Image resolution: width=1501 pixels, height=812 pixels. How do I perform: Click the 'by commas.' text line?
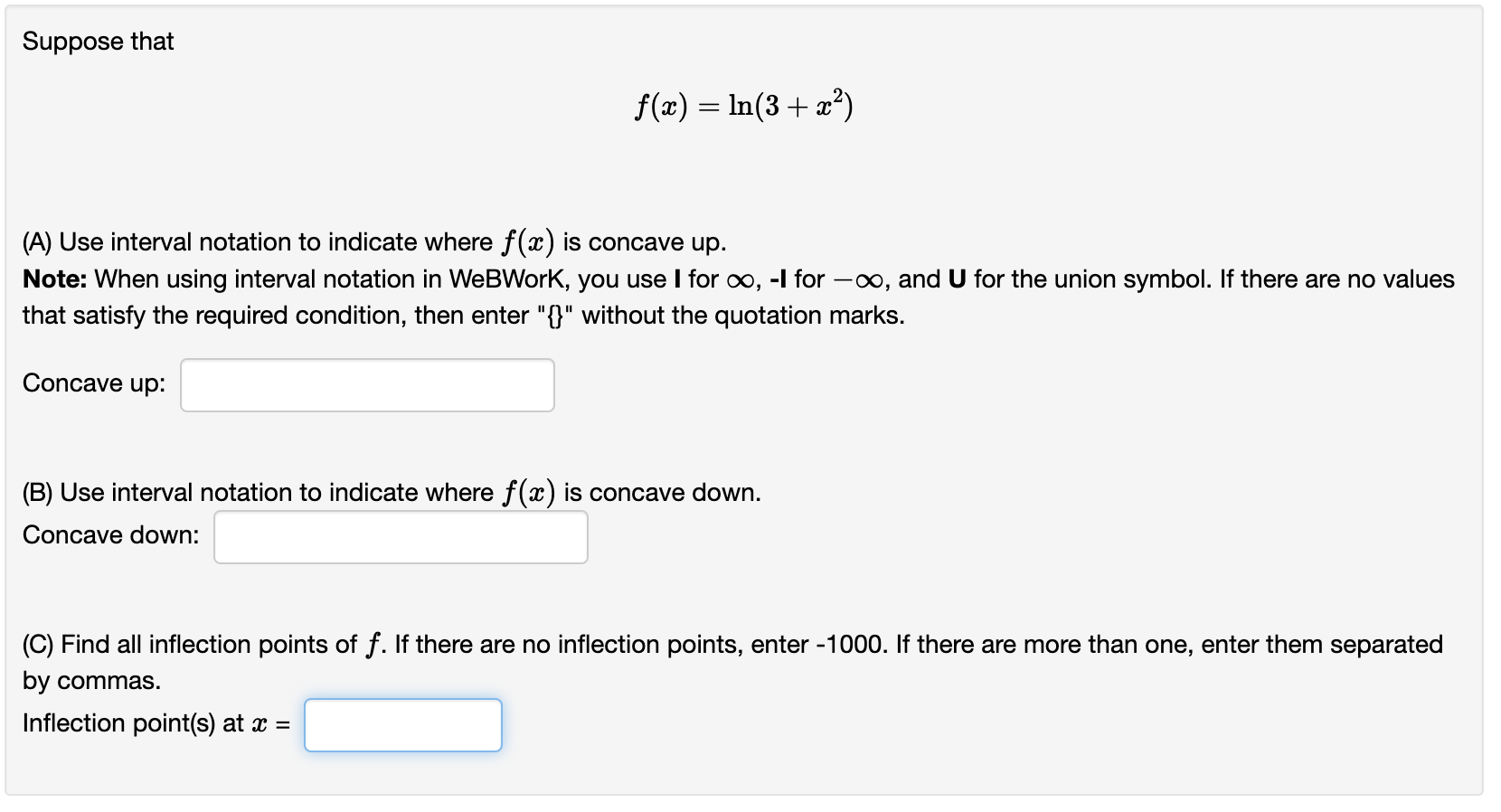point(90,681)
